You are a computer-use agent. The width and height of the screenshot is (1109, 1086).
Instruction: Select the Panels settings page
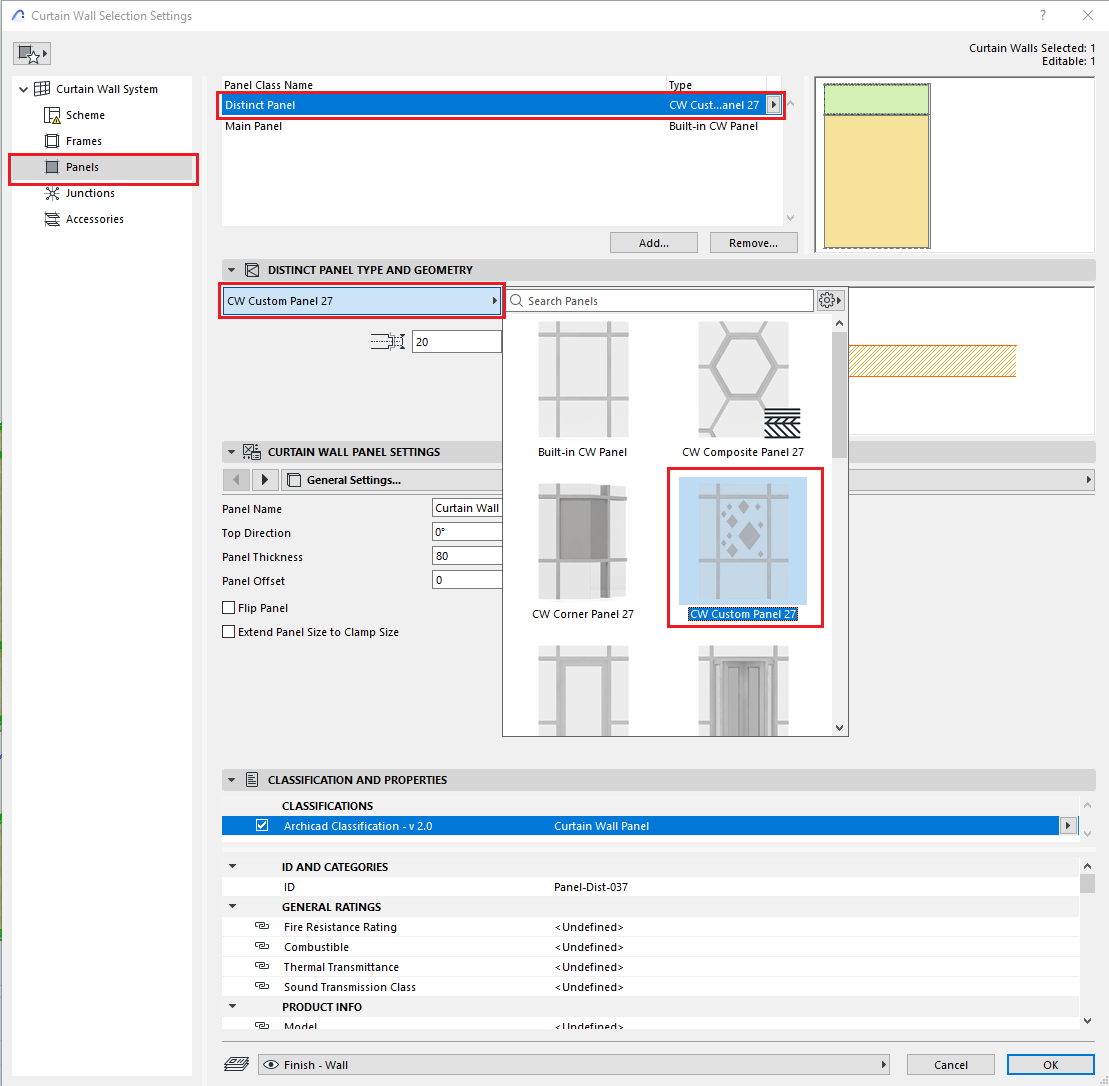pyautogui.click(x=85, y=168)
